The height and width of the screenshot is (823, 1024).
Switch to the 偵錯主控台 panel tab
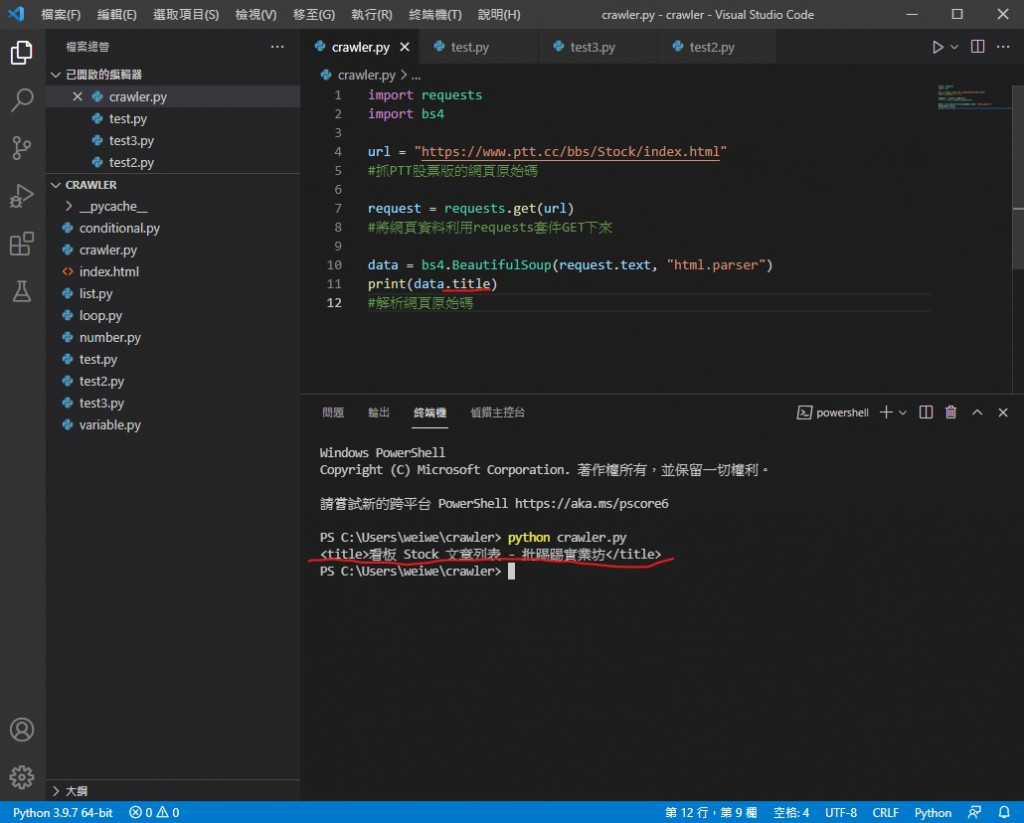coord(498,412)
